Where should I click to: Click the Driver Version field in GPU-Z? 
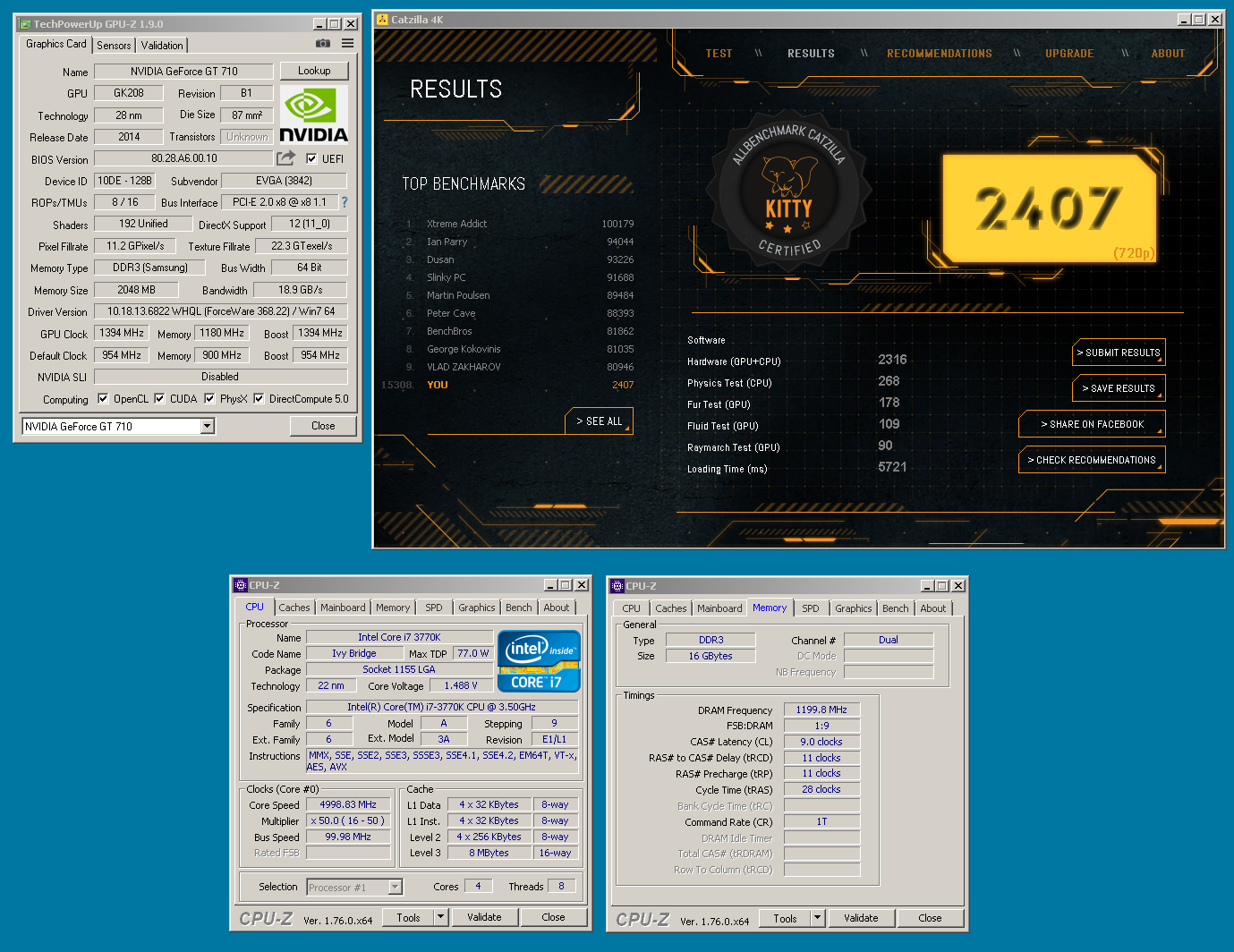click(220, 311)
